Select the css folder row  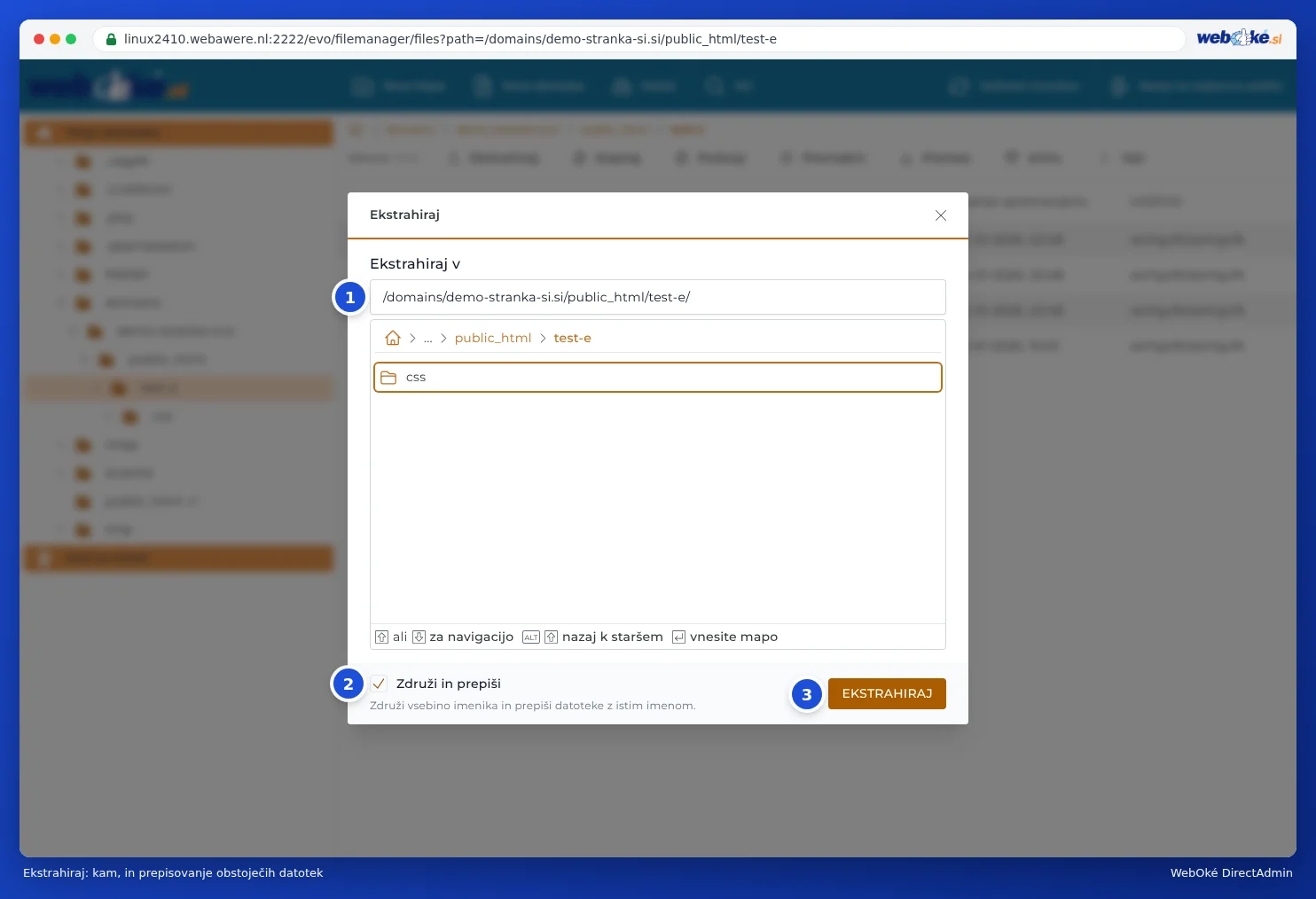[658, 377]
